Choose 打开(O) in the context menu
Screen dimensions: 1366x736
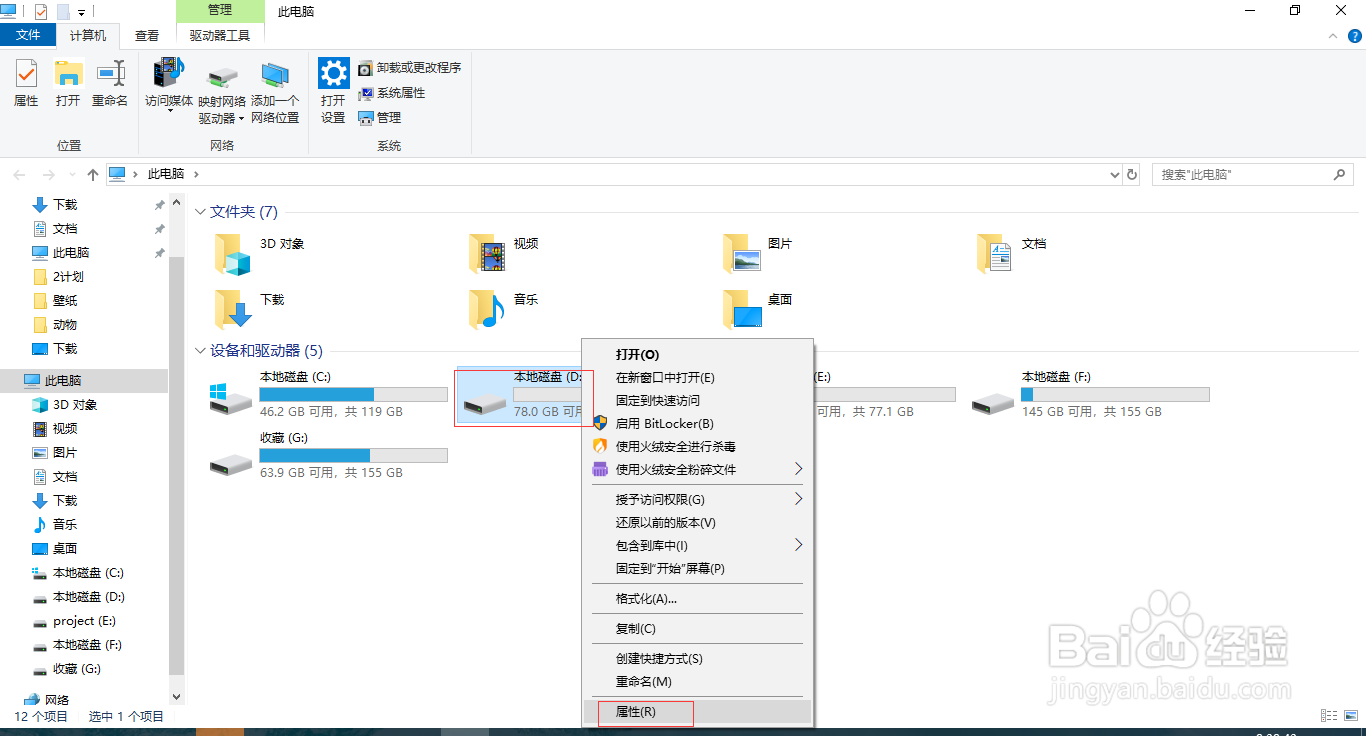(x=698, y=355)
